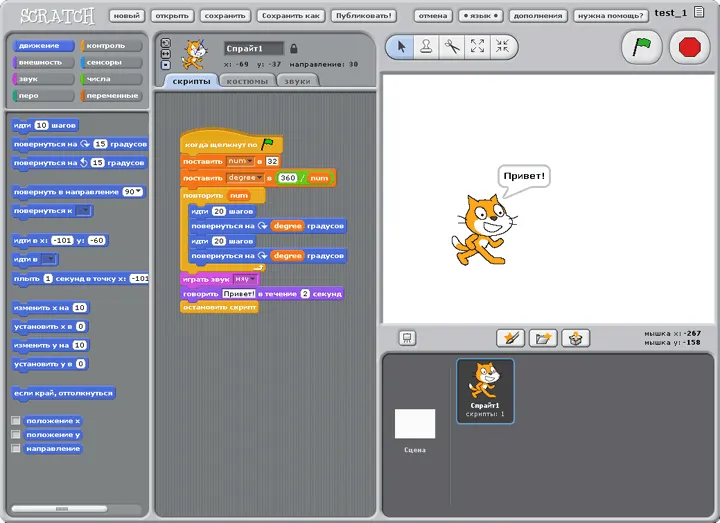Click the value 32 in set num block
This screenshot has width=720, height=523.
pyautogui.click(x=272, y=161)
